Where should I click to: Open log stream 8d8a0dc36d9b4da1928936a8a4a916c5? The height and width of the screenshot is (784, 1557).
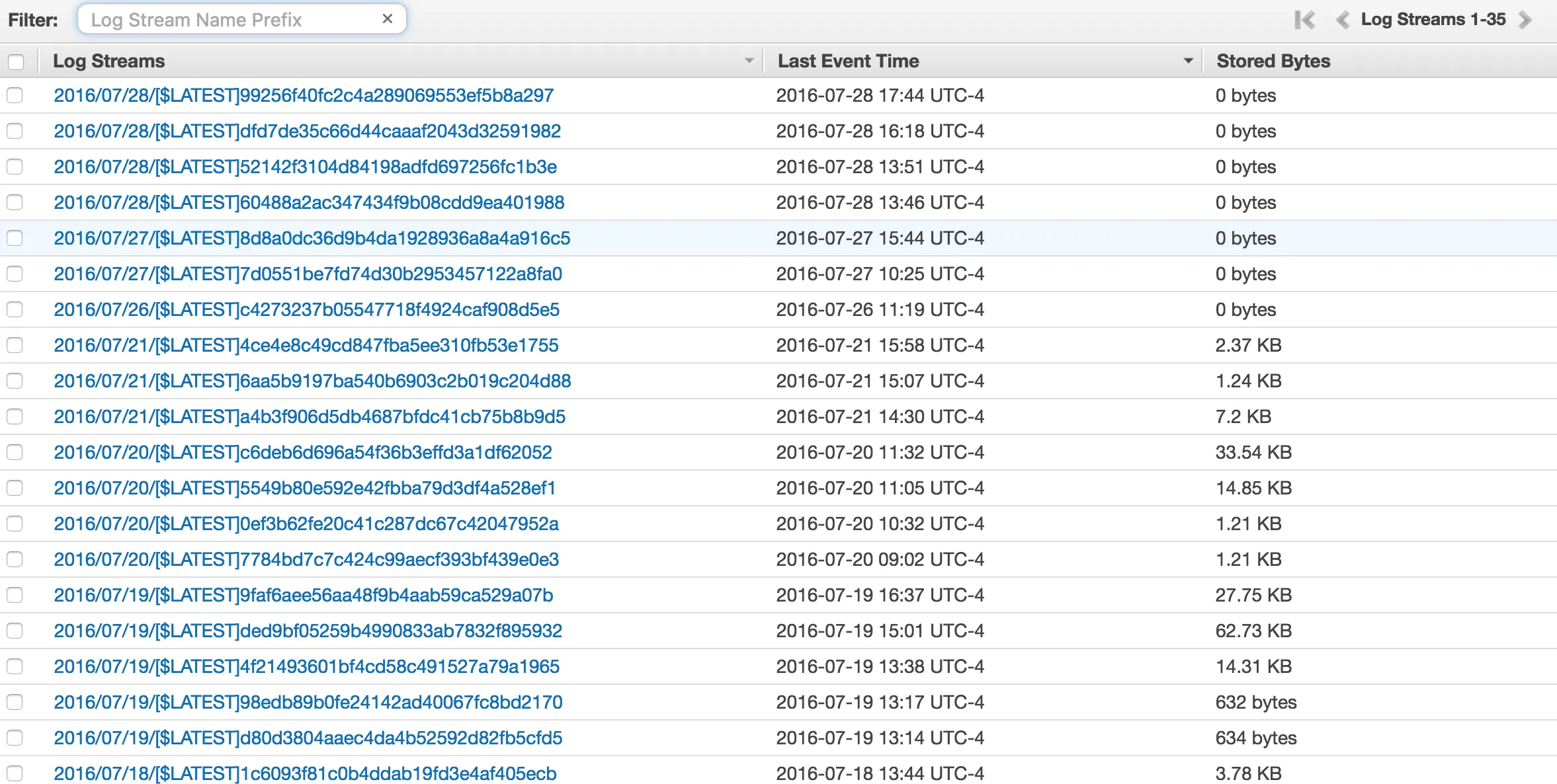pyautogui.click(x=312, y=238)
